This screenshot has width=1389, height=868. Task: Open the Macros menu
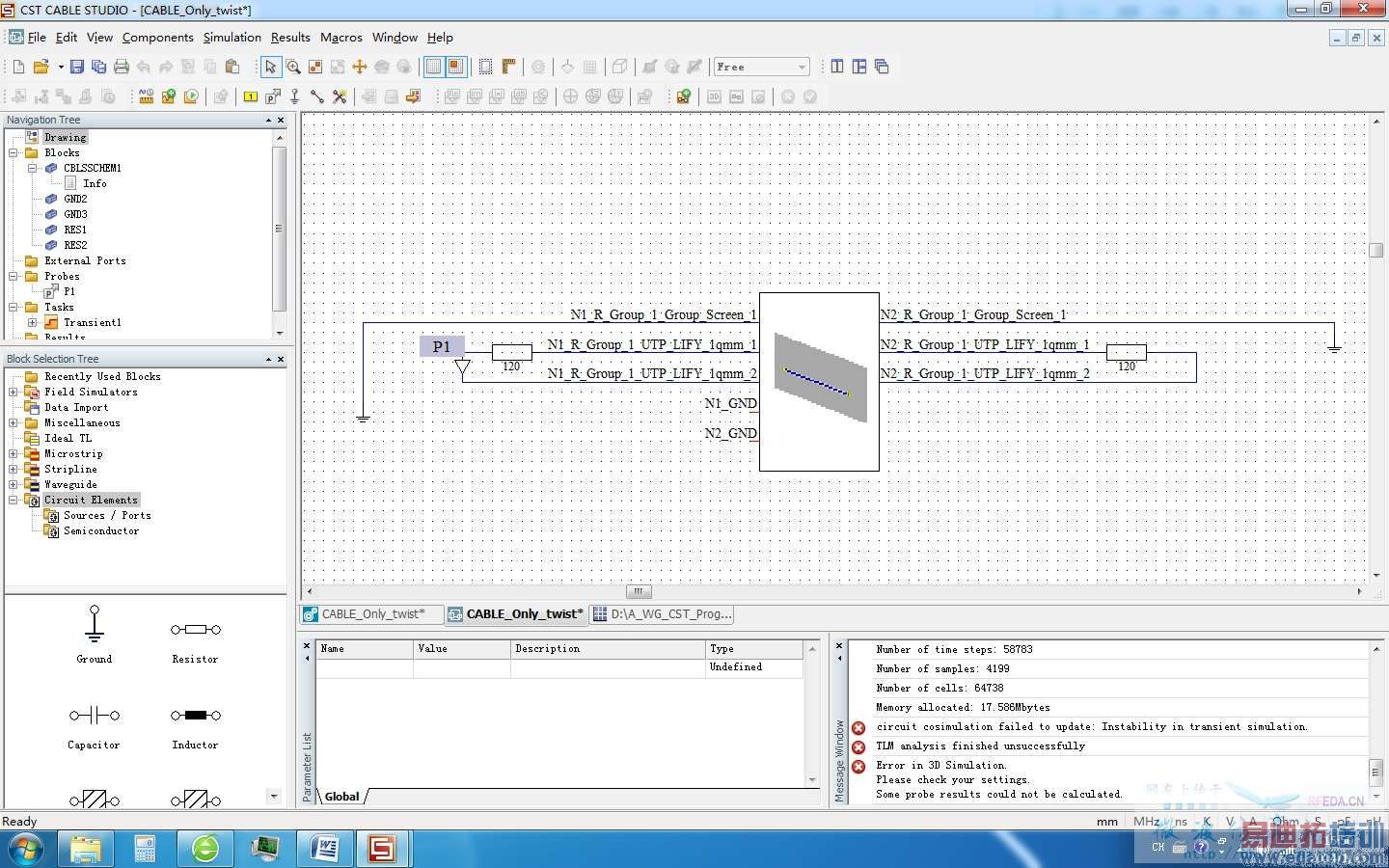[340, 37]
